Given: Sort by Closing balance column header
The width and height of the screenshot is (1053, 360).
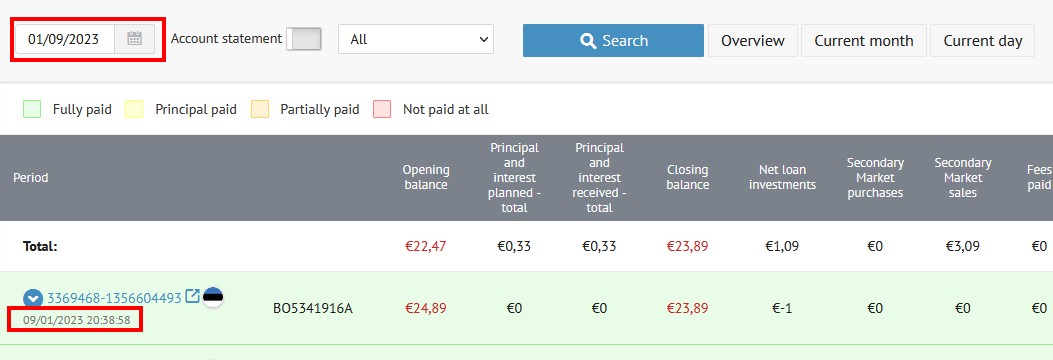Looking at the screenshot, I should coord(688,177).
